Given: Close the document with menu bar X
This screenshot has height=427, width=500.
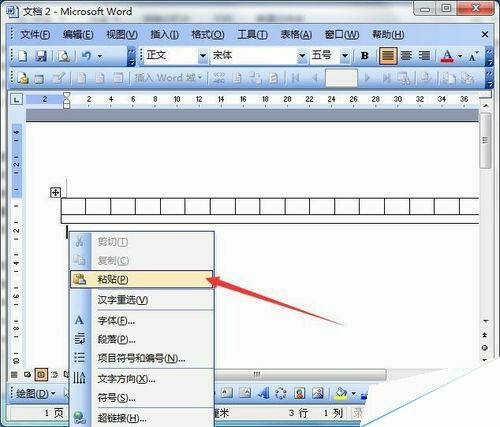Looking at the screenshot, I should [x=485, y=34].
